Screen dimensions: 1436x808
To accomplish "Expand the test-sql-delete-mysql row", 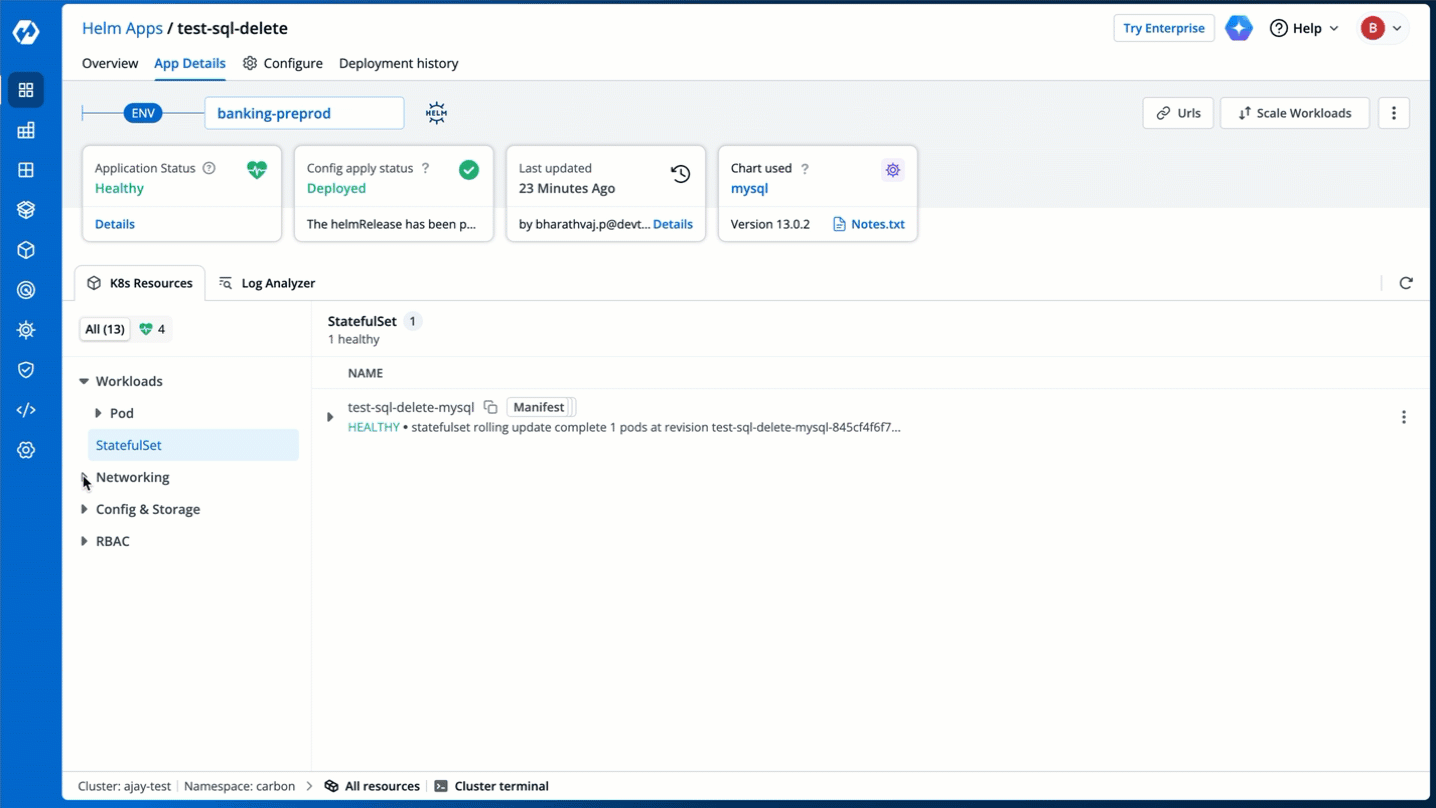I will pos(330,417).
